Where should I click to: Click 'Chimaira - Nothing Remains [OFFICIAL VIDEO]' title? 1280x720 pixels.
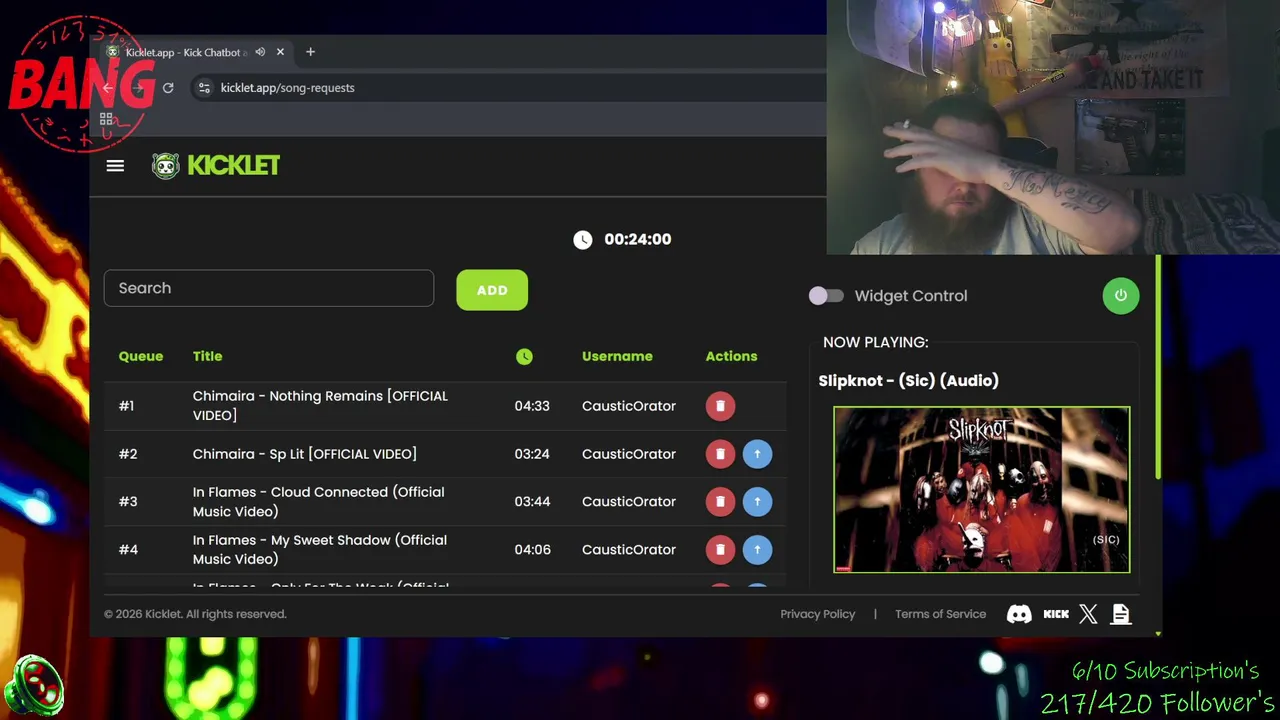coord(320,406)
